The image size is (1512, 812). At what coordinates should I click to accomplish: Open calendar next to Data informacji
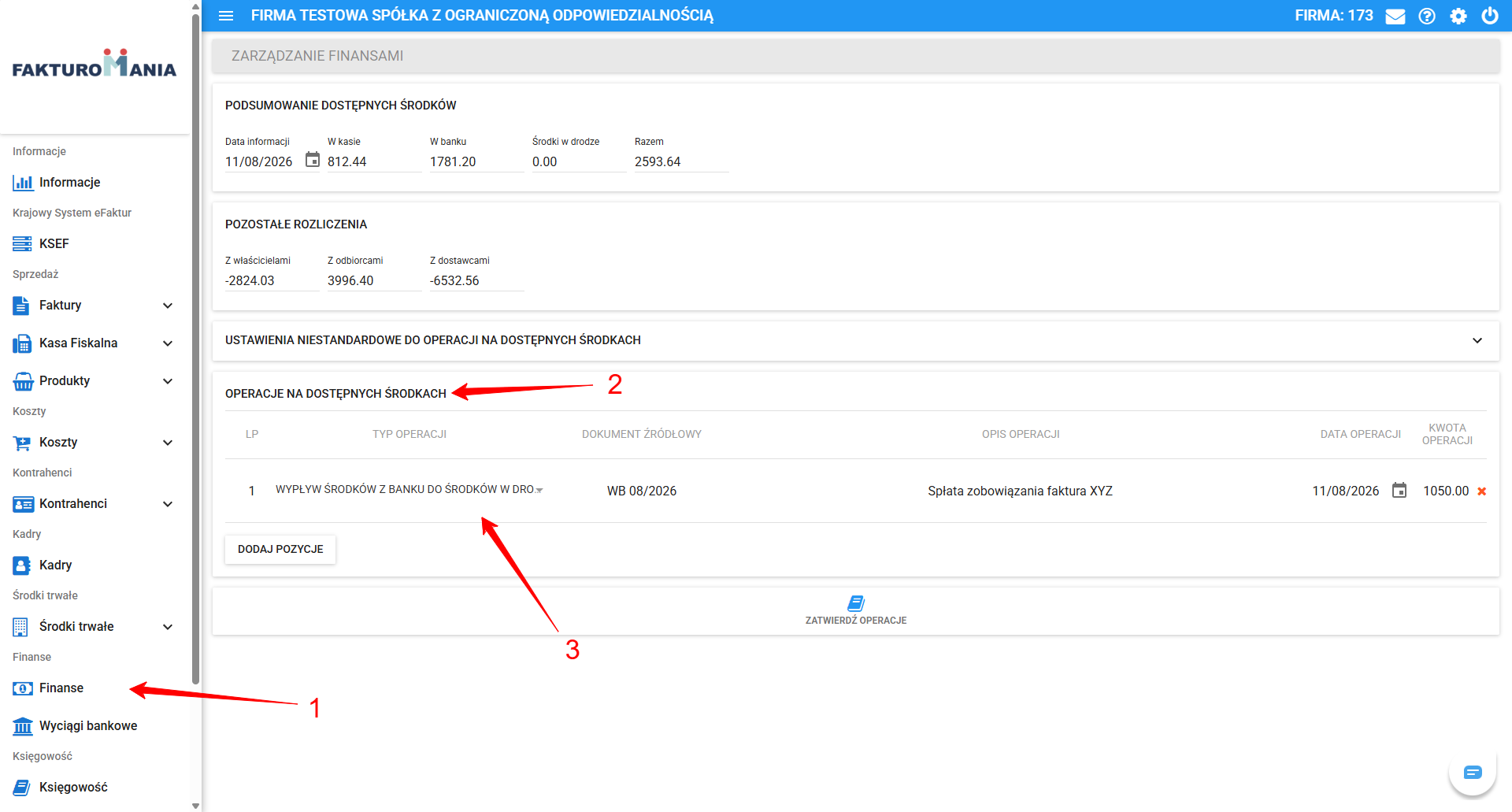click(313, 160)
